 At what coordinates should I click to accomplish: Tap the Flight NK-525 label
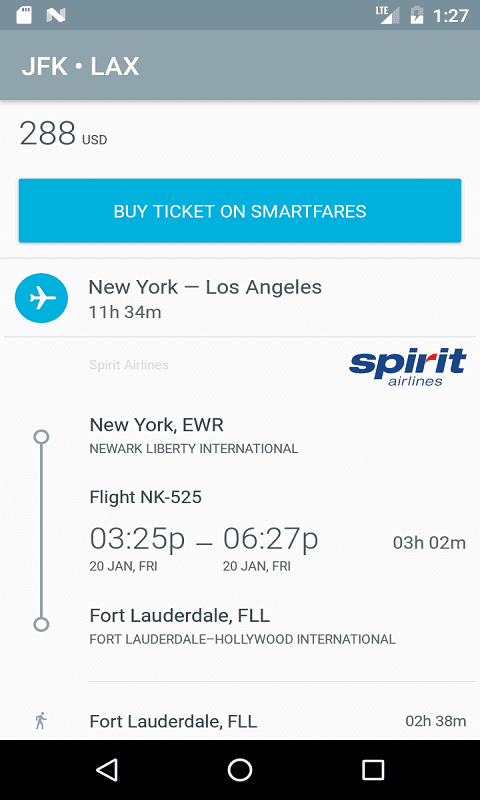click(x=145, y=497)
